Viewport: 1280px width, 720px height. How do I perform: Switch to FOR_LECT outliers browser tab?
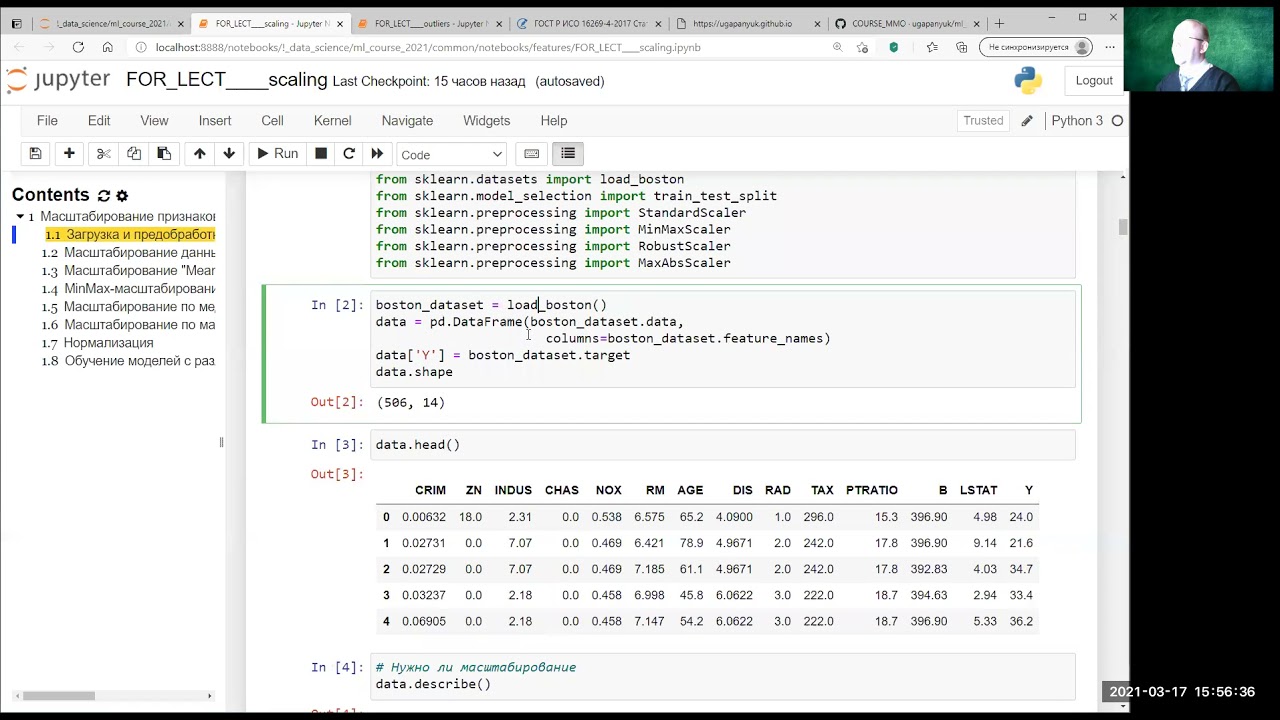(430, 23)
